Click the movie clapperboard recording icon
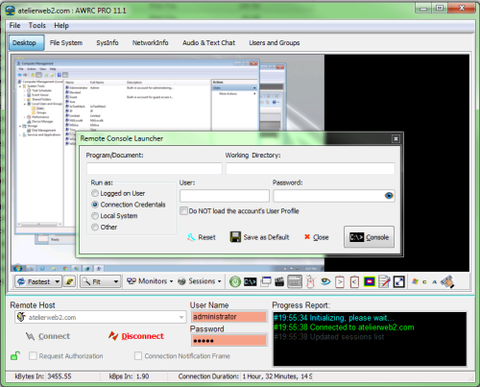Image resolution: width=480 pixels, height=387 pixels. coord(279,282)
